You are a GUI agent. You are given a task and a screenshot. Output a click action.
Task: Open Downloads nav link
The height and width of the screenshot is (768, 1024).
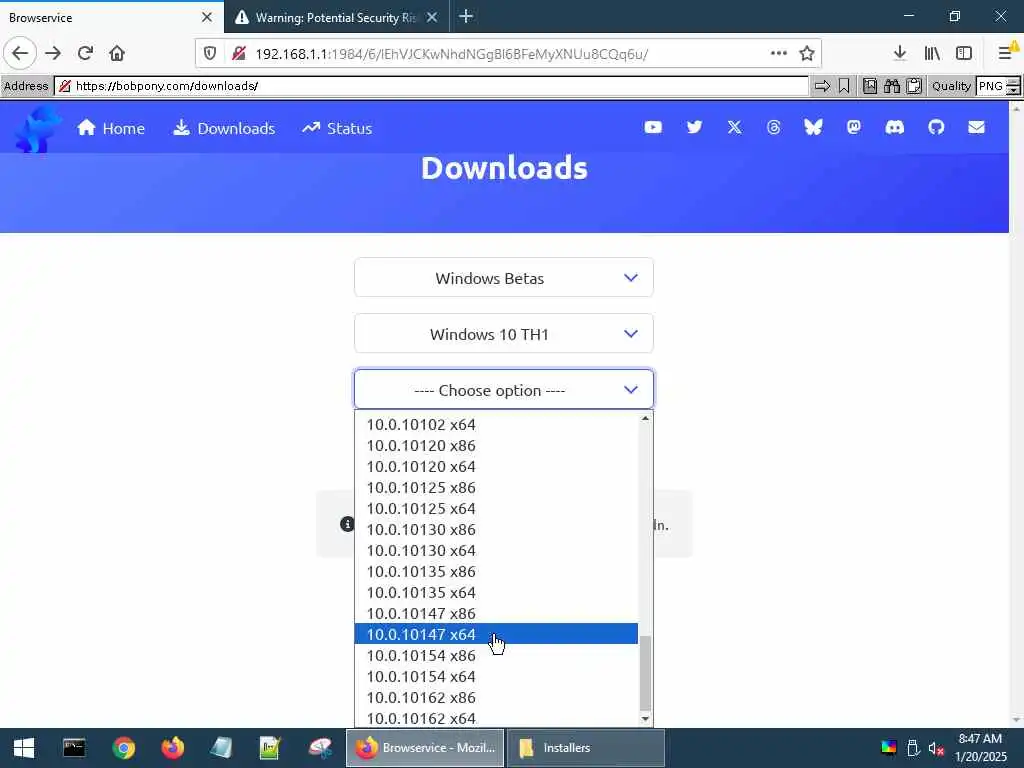[224, 128]
